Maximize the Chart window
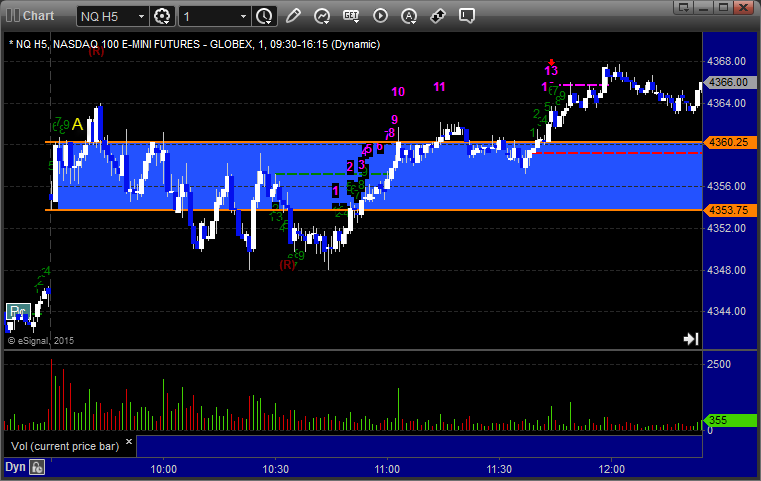Image resolution: width=761 pixels, height=481 pixels. [x=723, y=7]
